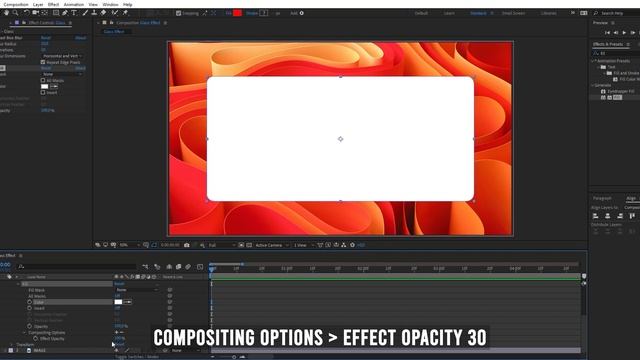Select the Clone Stamp tool
The height and width of the screenshot is (360, 640).
[x=94, y=13]
